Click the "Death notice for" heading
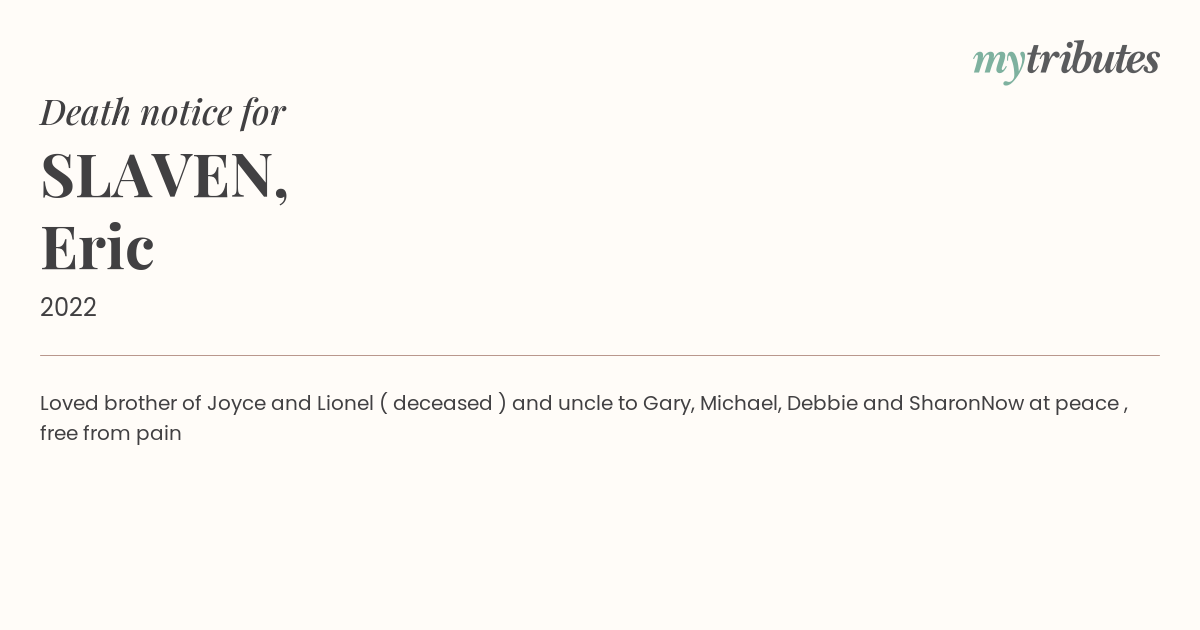This screenshot has height=630, width=1200. [163, 112]
